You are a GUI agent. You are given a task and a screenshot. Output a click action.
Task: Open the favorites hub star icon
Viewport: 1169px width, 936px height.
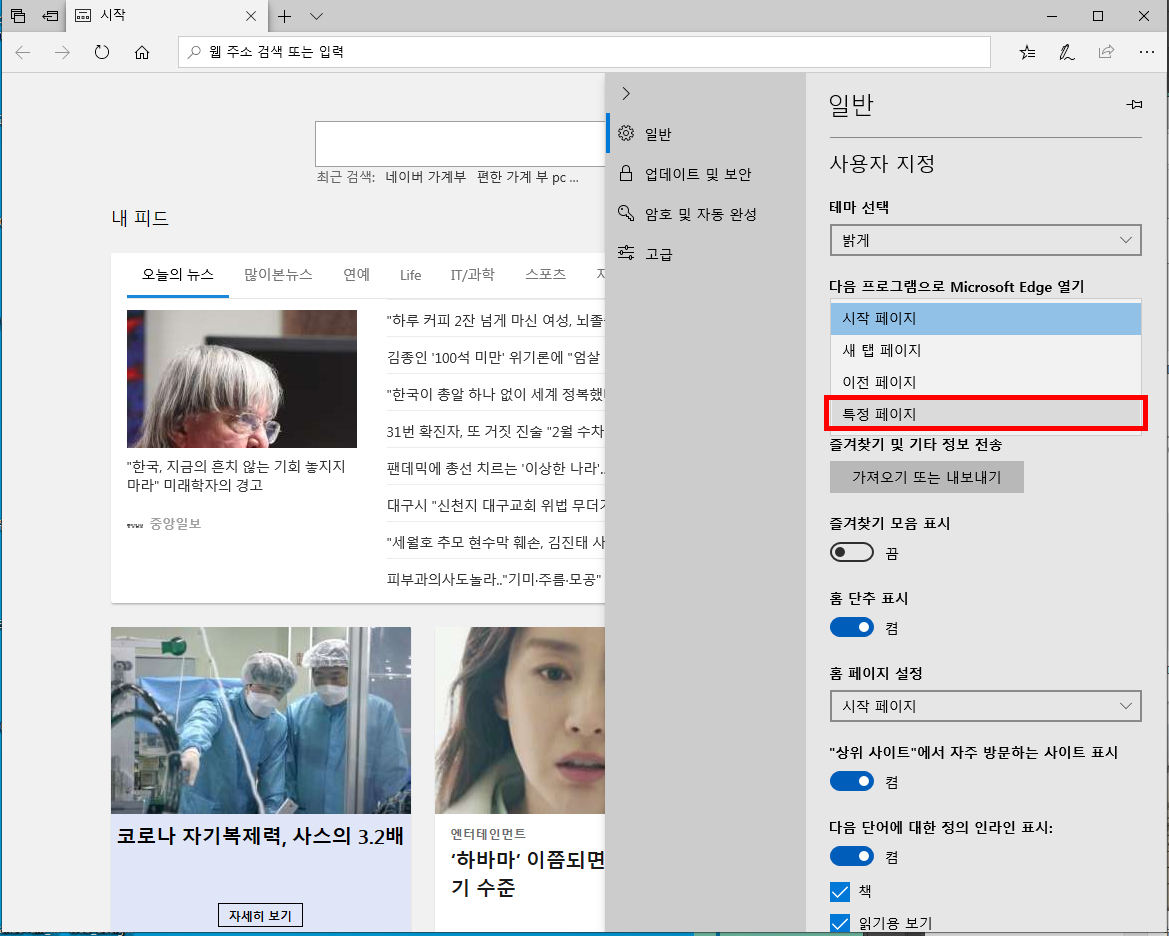pyautogui.click(x=1027, y=52)
